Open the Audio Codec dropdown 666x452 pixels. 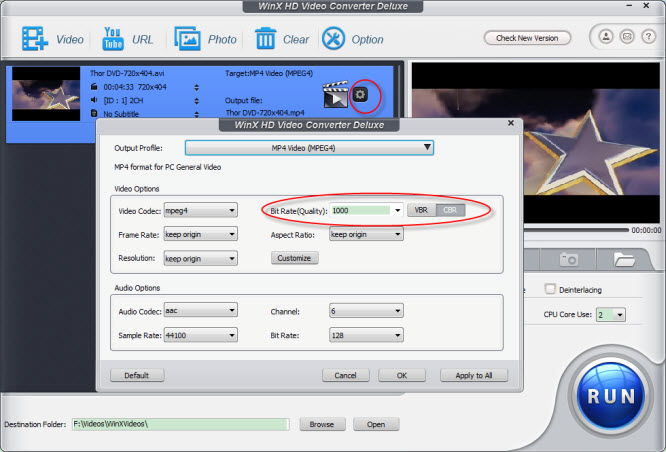tap(200, 311)
